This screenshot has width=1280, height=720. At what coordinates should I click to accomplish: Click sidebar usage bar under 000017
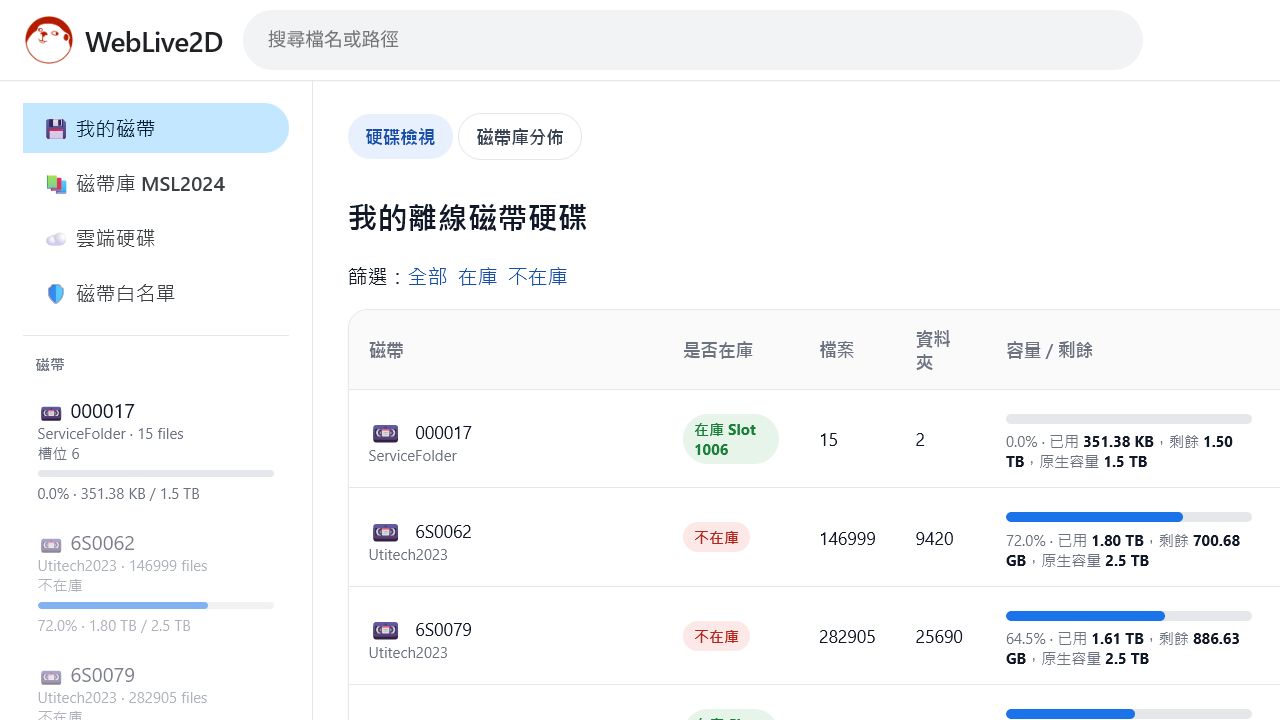156,473
